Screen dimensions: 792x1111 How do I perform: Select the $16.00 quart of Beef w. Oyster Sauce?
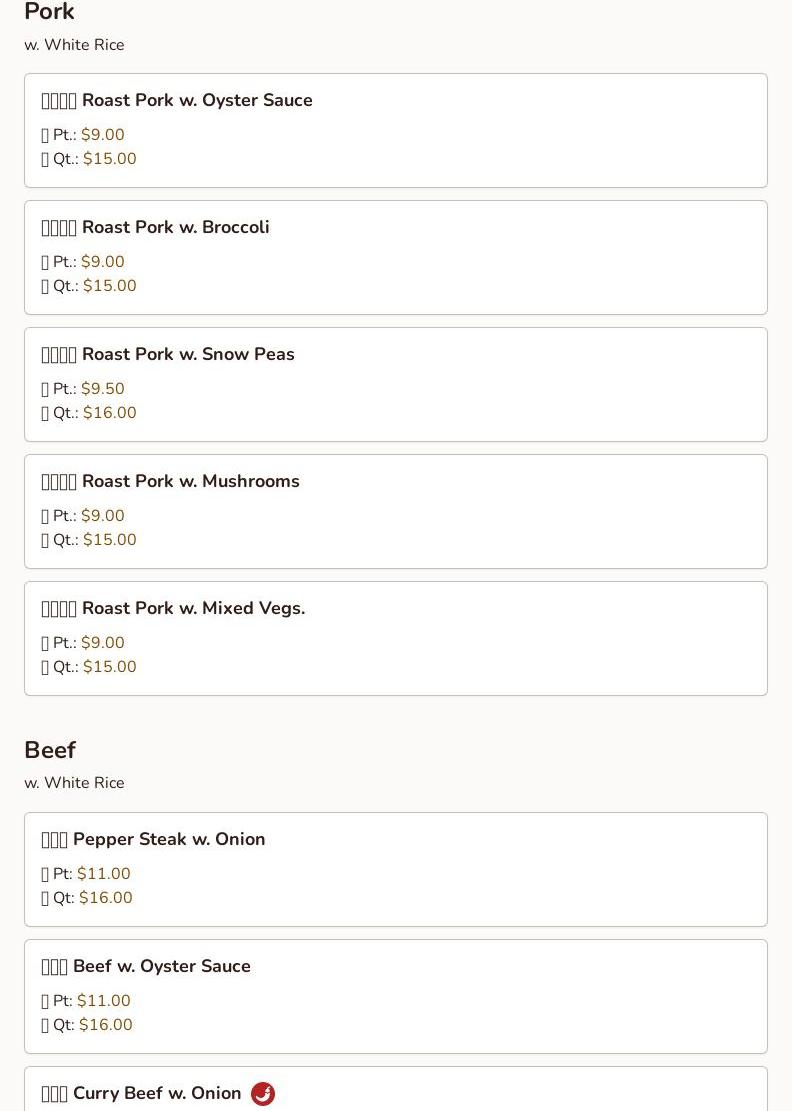[x=106, y=1025]
